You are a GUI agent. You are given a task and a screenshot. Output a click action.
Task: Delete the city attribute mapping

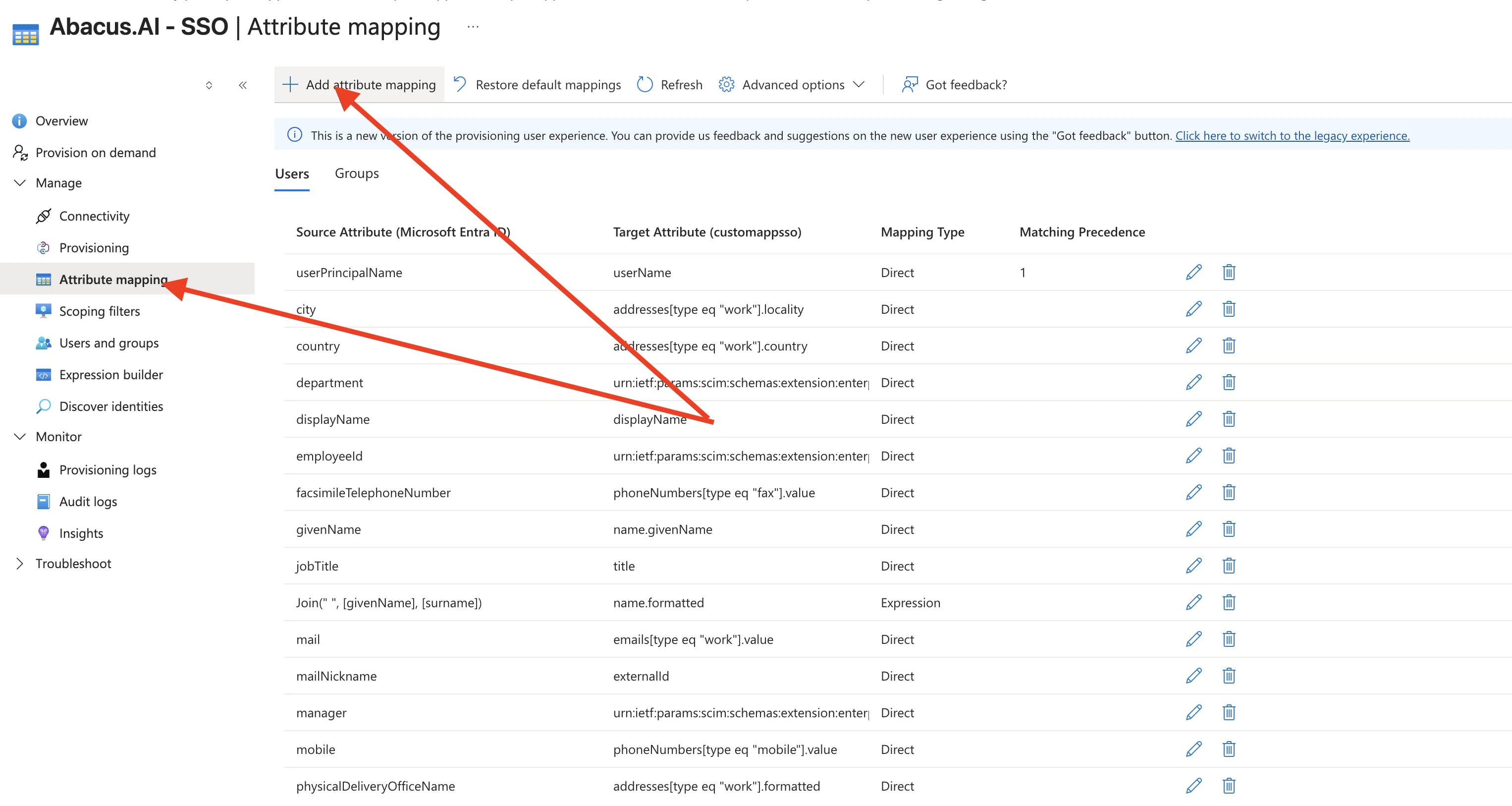pyautogui.click(x=1229, y=309)
